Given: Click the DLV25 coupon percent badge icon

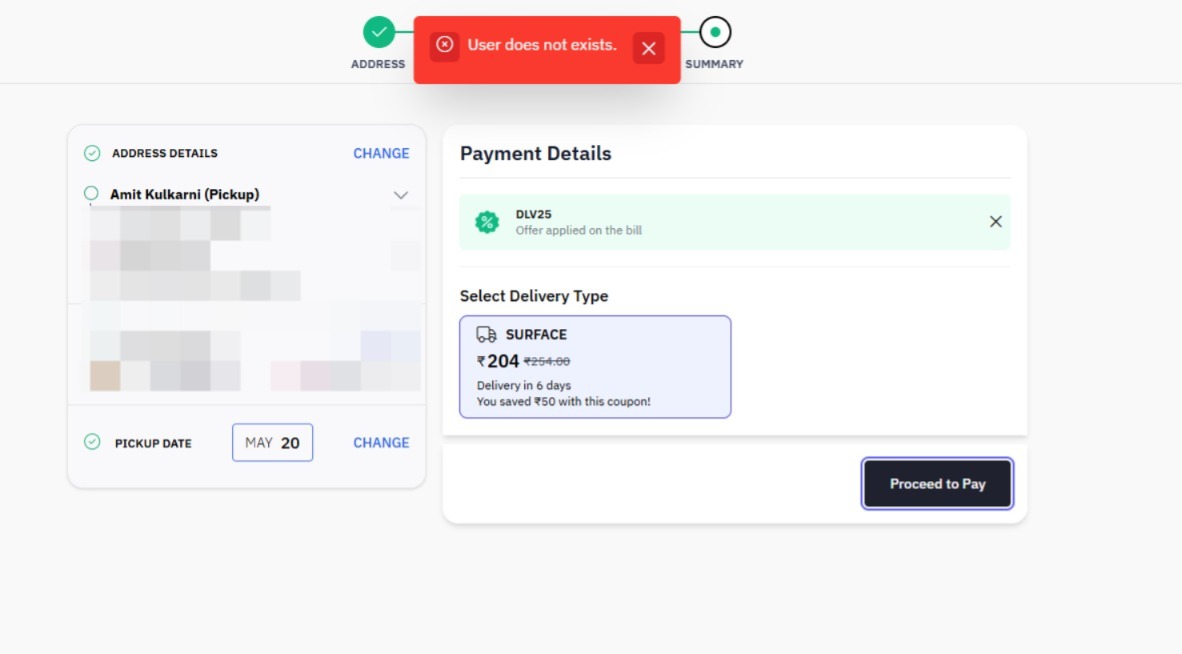Looking at the screenshot, I should pyautogui.click(x=487, y=222).
